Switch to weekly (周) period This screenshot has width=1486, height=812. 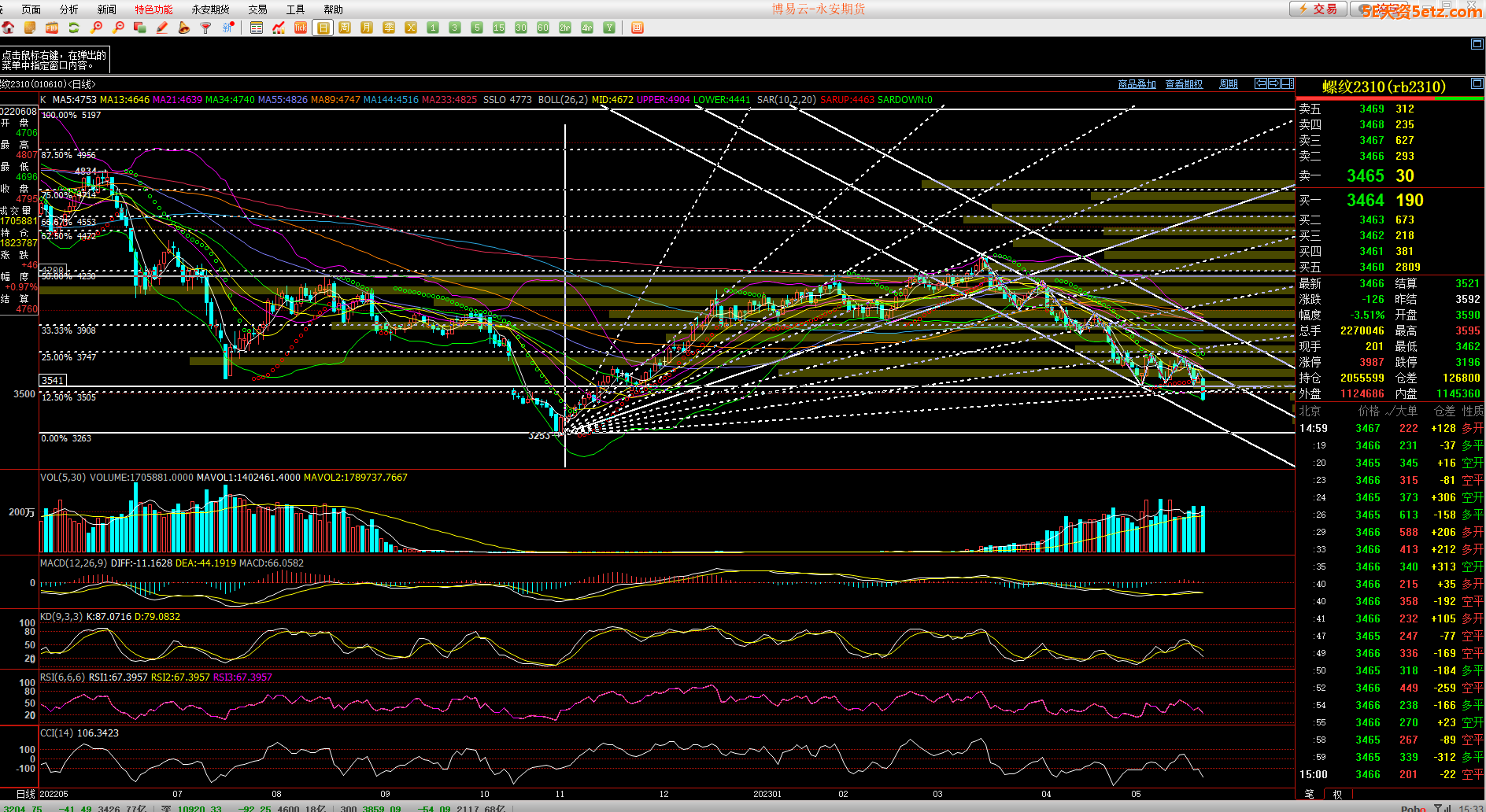click(x=345, y=28)
